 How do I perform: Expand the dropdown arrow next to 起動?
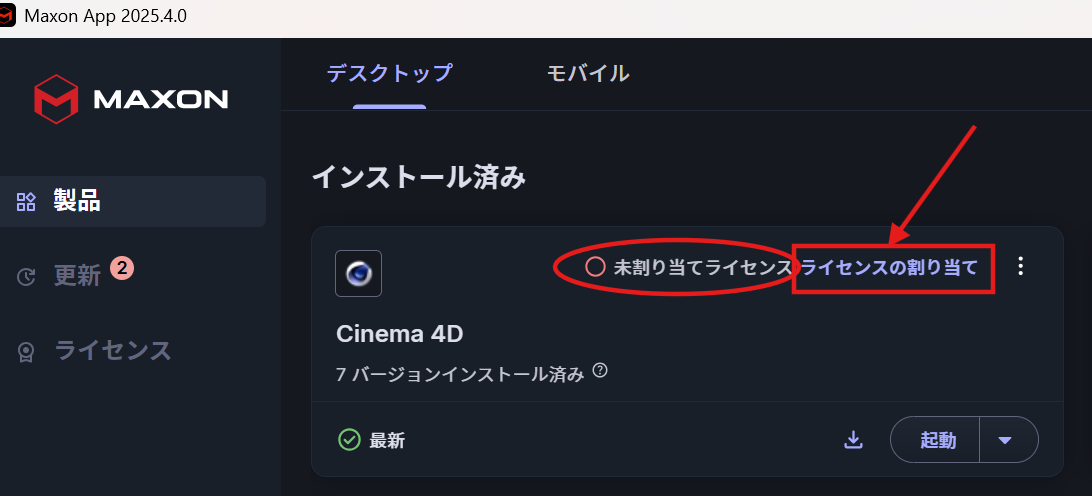pos(1004,440)
